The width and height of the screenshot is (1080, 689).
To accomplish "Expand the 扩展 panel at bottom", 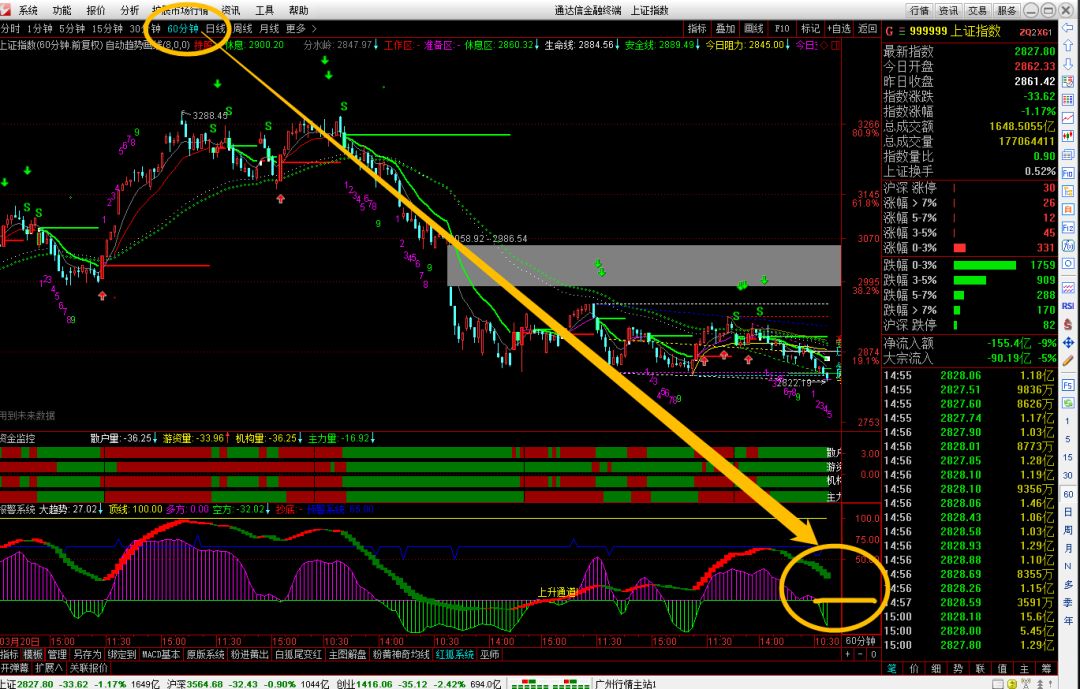I will [49, 667].
